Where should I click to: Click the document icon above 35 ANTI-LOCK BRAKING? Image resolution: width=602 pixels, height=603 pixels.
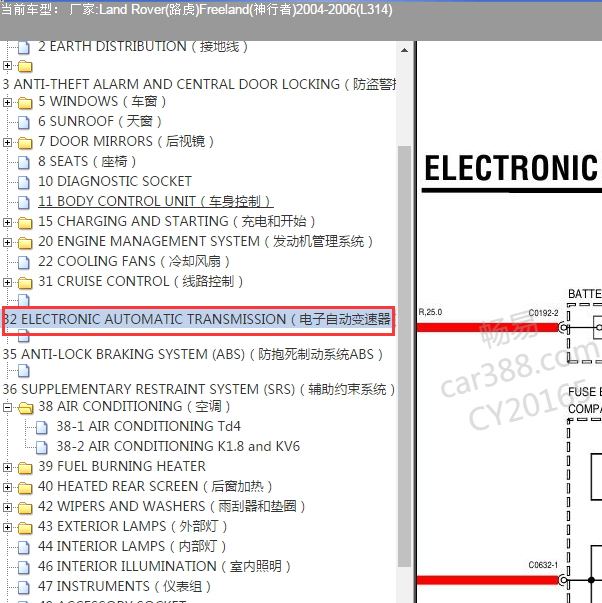(24, 337)
